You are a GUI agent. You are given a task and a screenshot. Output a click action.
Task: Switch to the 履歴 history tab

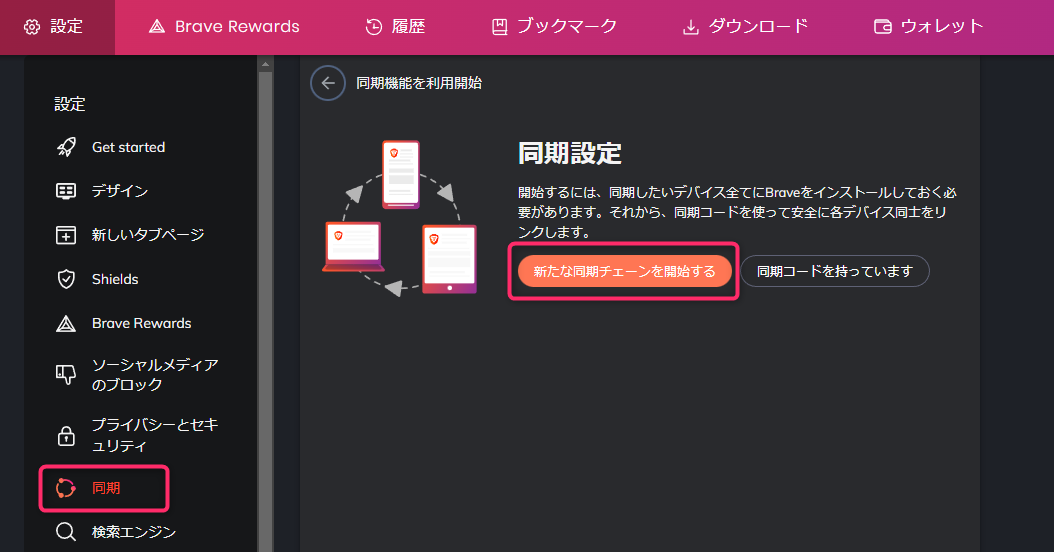[395, 27]
